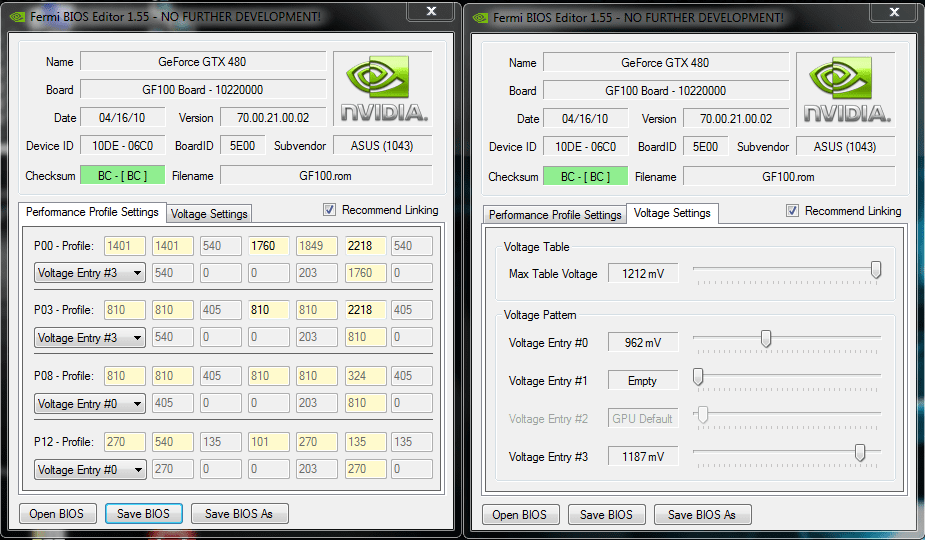Click Filename field GF100.rom in left window

[x=326, y=176]
